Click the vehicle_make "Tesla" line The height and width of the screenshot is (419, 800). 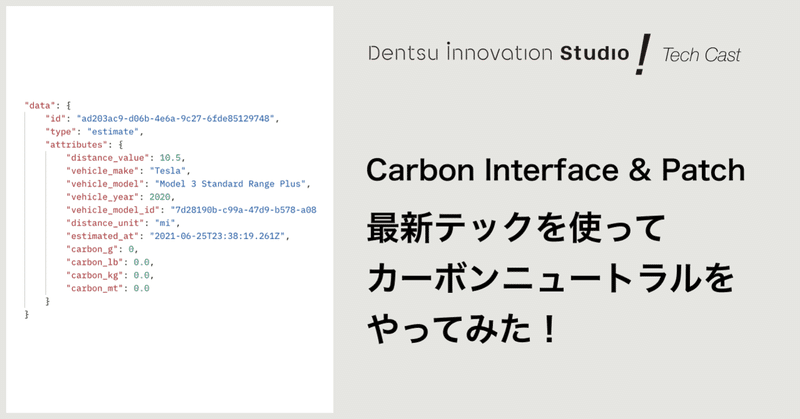click(x=128, y=171)
